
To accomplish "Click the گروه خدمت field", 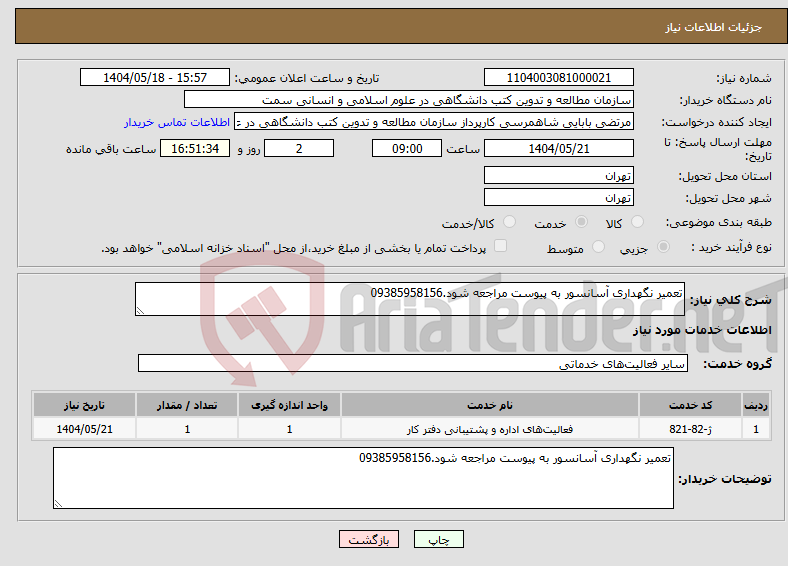I will (x=413, y=363).
